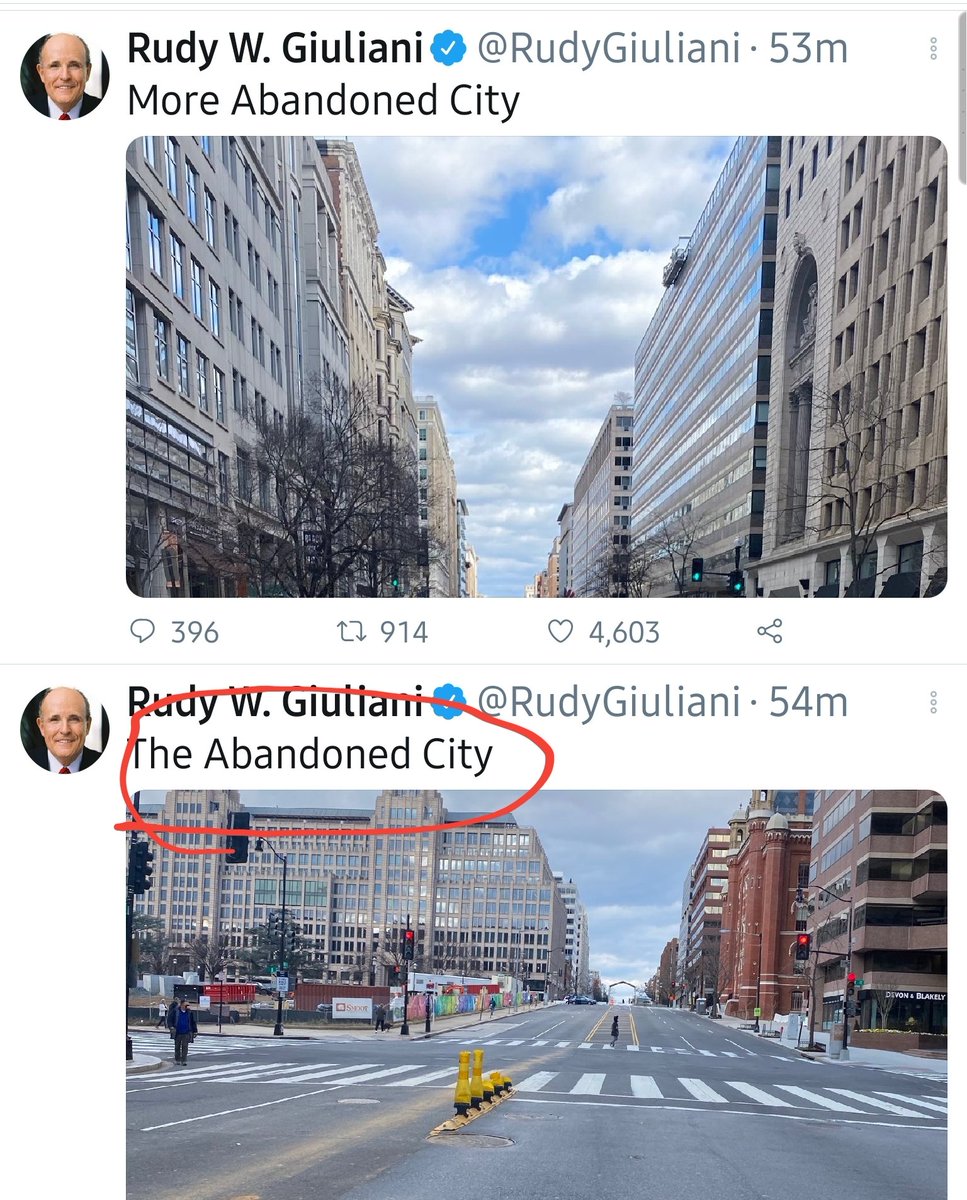Like the More Abandoned City tweet
Screen dimensions: 967x1200
[563, 631]
